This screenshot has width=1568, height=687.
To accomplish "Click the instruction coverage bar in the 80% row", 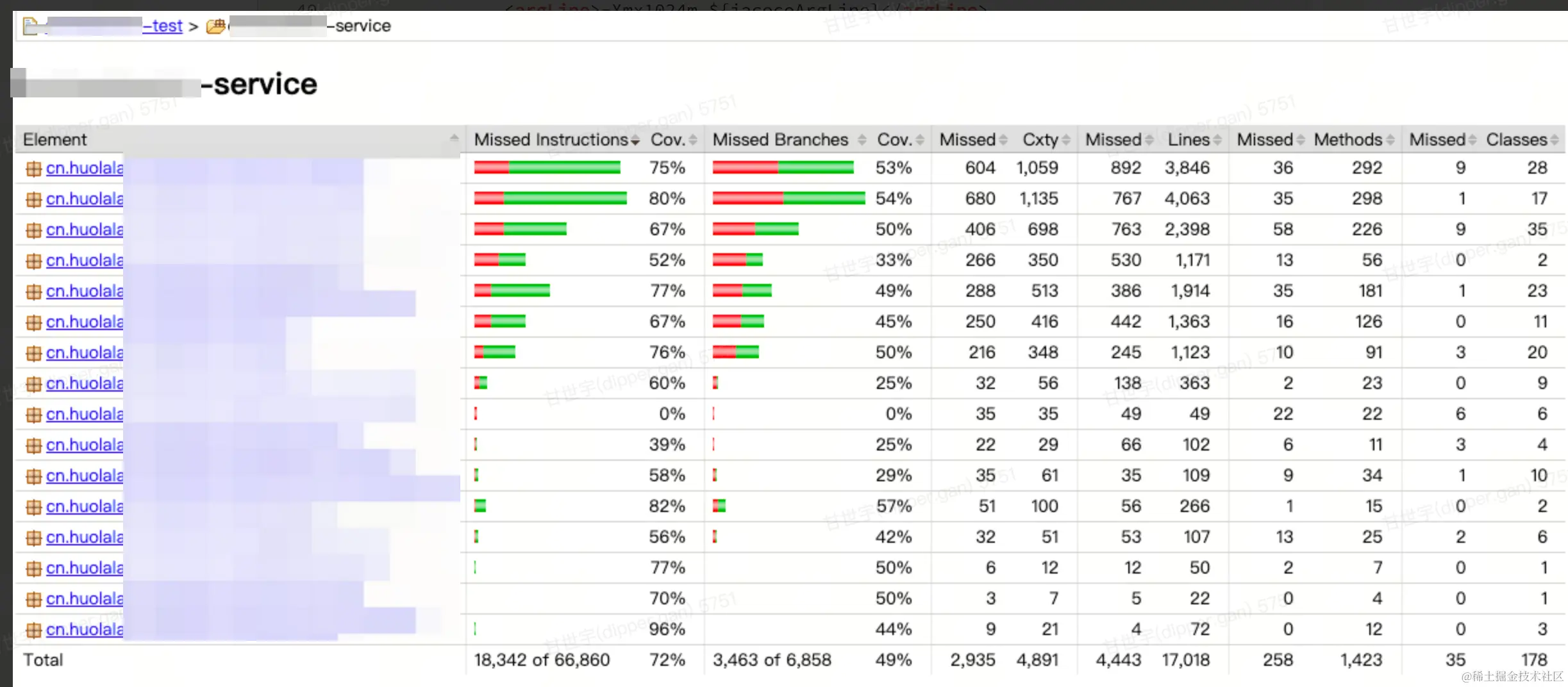I will coord(551,199).
